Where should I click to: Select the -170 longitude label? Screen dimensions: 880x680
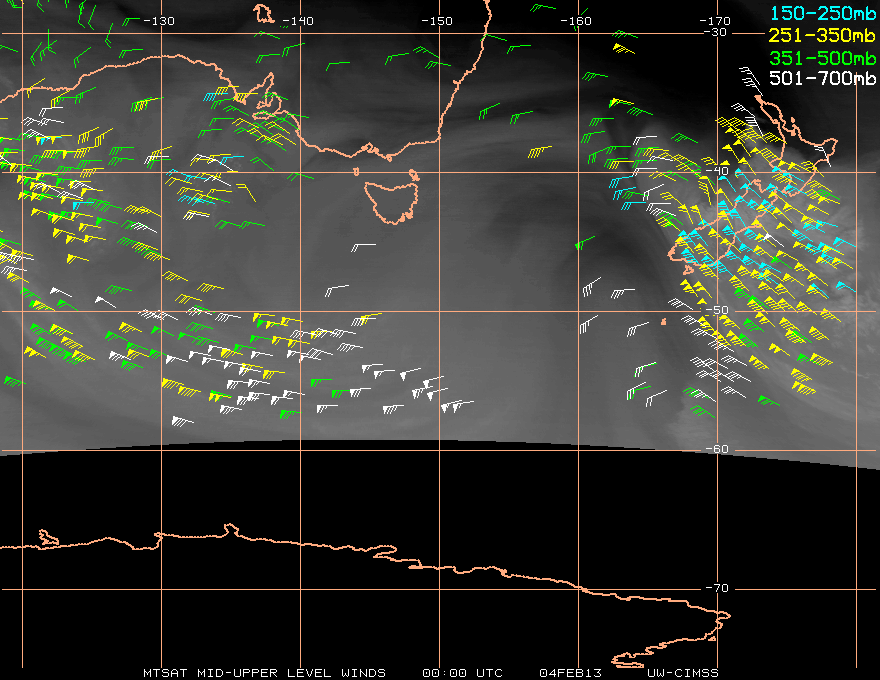(715, 21)
